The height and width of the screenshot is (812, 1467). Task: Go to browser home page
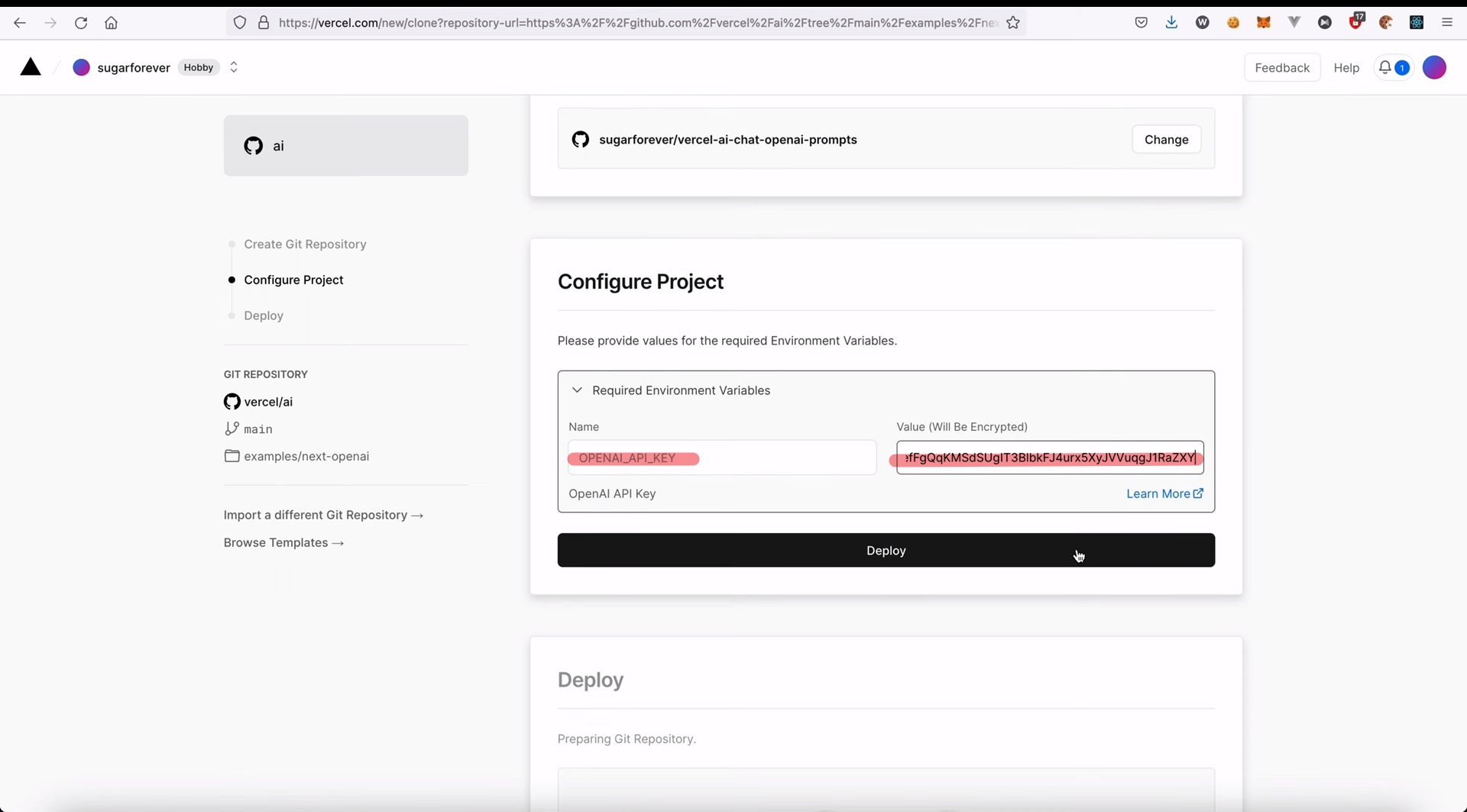(112, 23)
